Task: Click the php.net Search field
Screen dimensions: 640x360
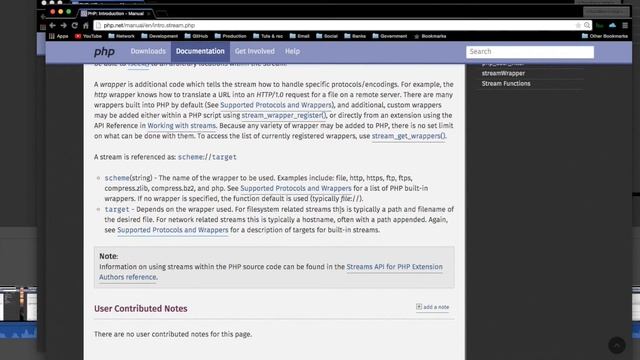Action: tap(530, 52)
